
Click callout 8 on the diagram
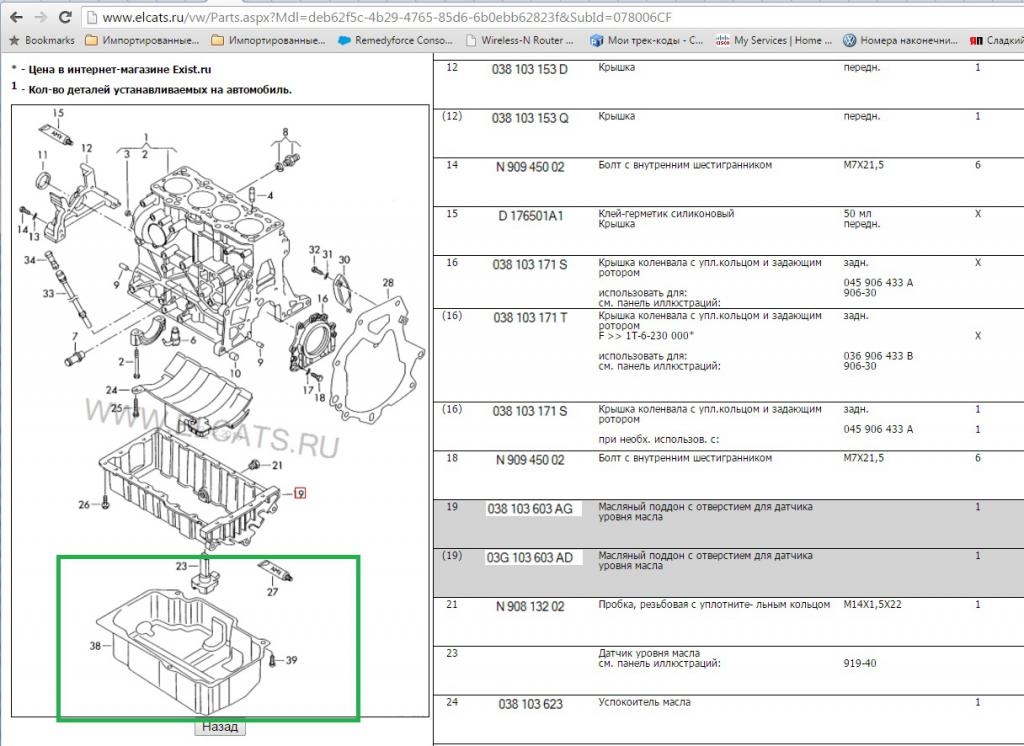(x=285, y=132)
